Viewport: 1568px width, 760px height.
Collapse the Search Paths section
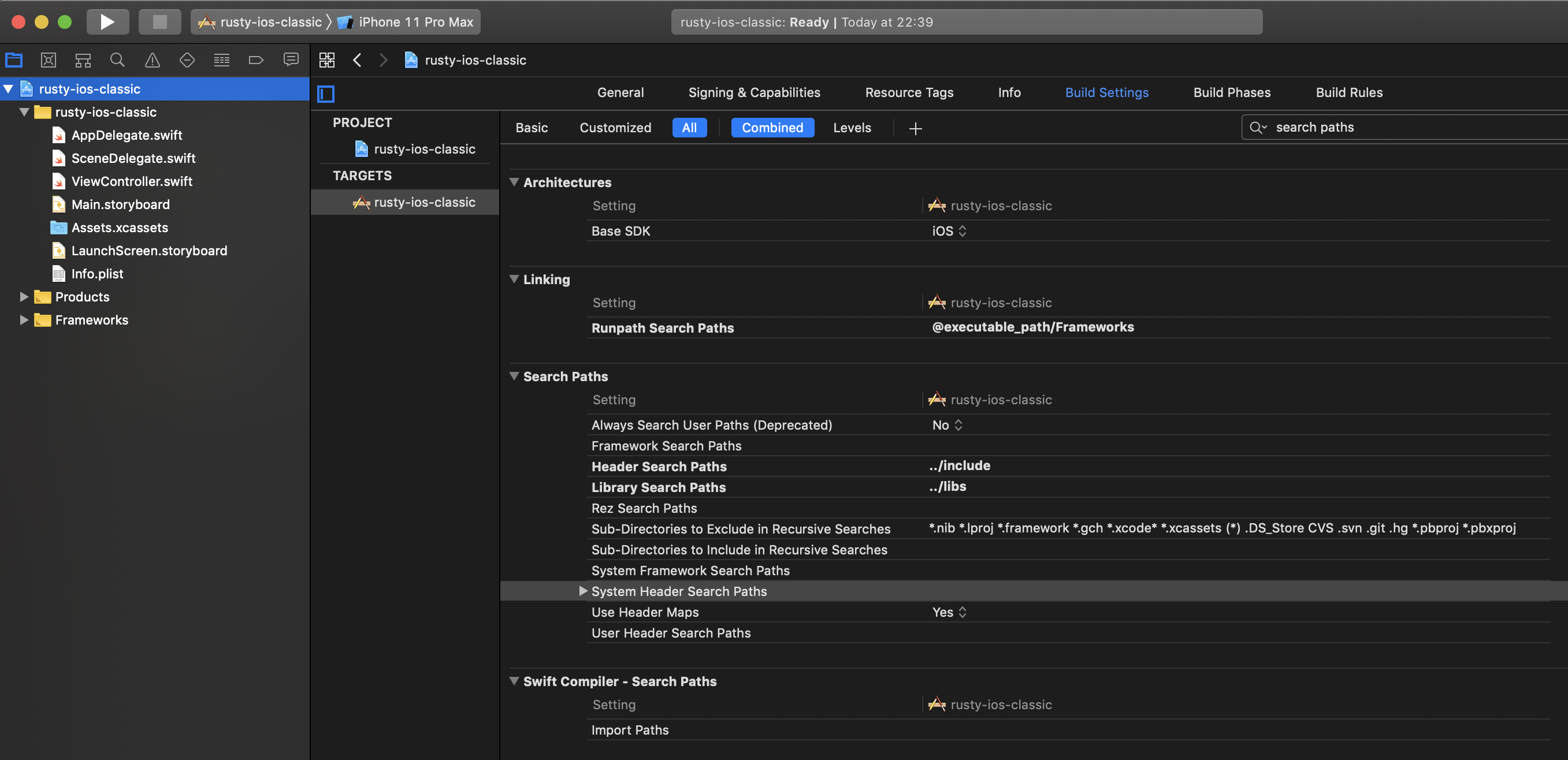tap(514, 376)
